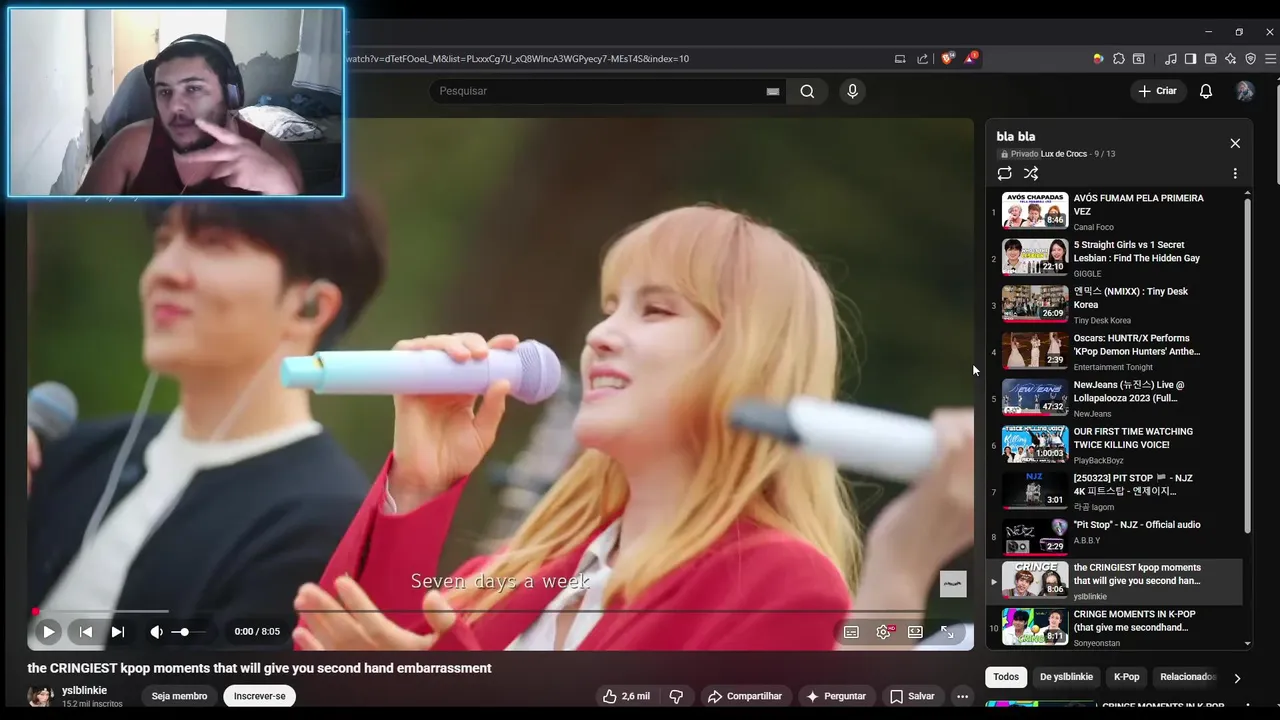Play [250323] PIT STOP NJZ 4K video
Screen dimensions: 1280x720
click(x=1115, y=491)
